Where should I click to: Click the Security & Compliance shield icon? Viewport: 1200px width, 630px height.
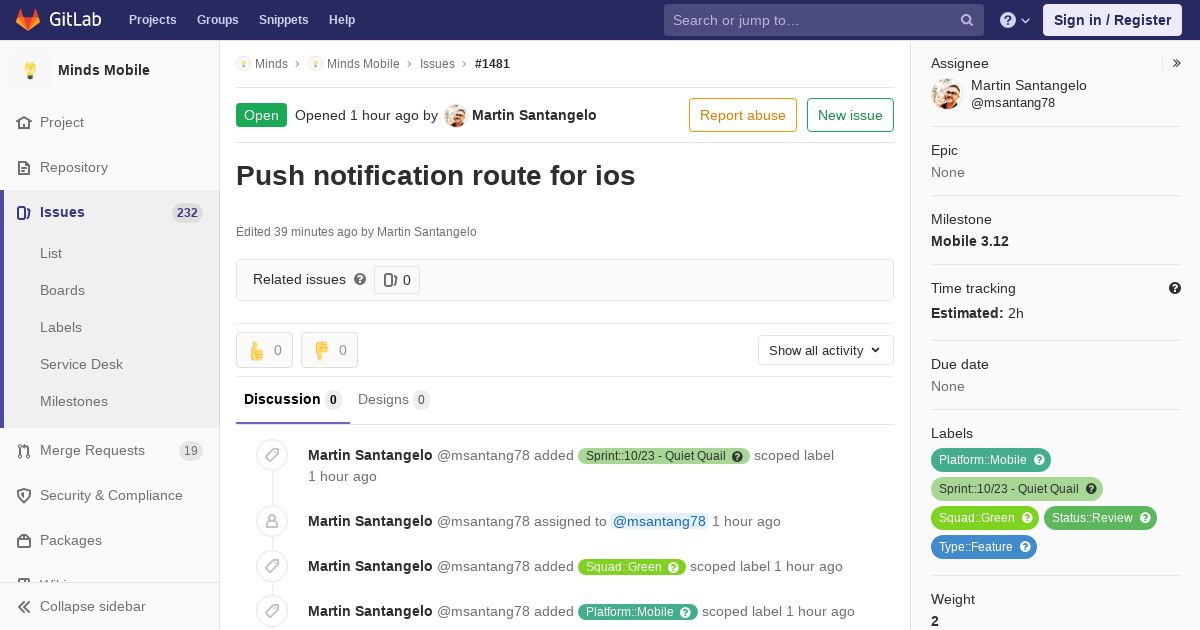click(x=24, y=495)
